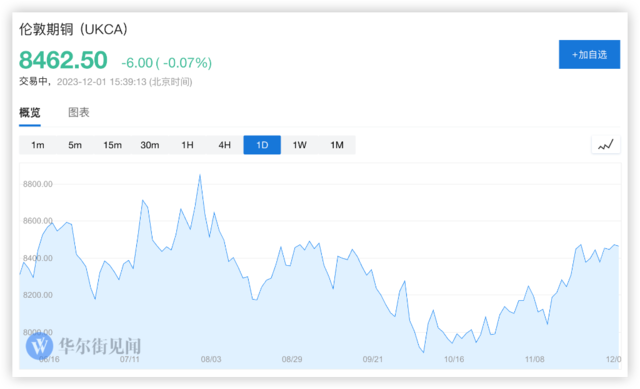Click the +加自选 watchlist button
The image size is (640, 389).
[589, 54]
